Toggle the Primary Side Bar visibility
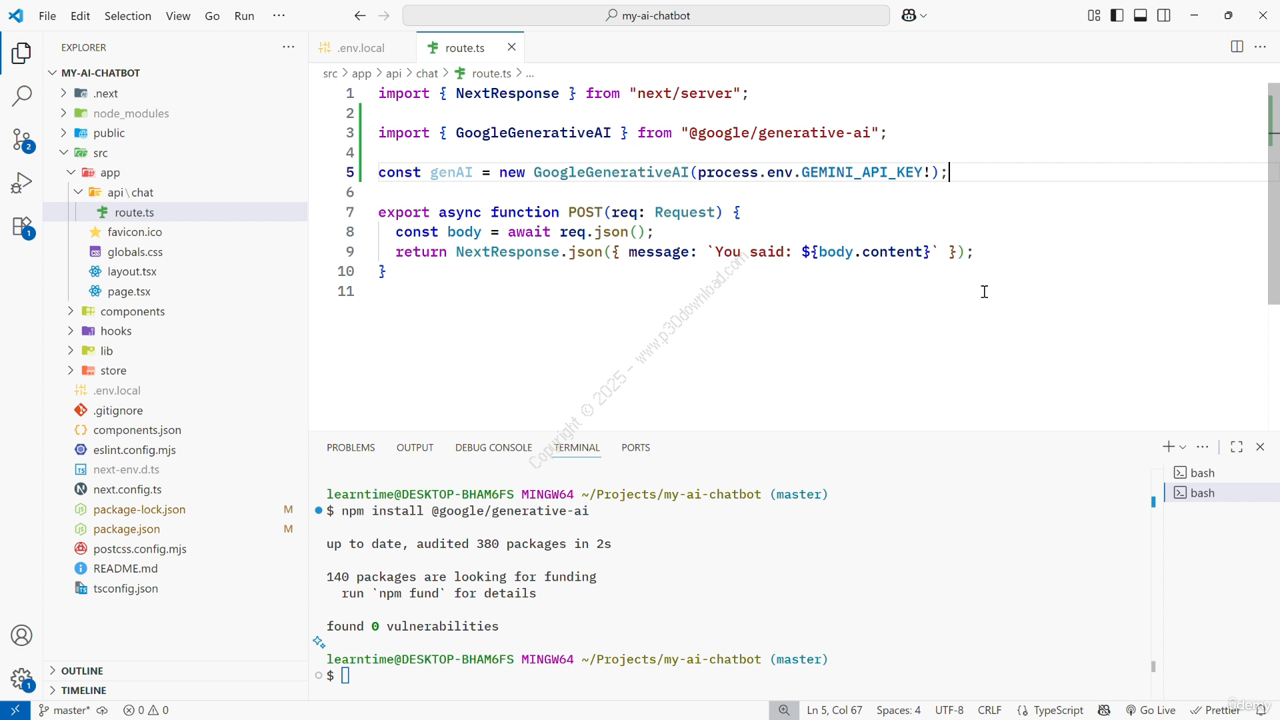Image resolution: width=1280 pixels, height=720 pixels. (x=1117, y=15)
